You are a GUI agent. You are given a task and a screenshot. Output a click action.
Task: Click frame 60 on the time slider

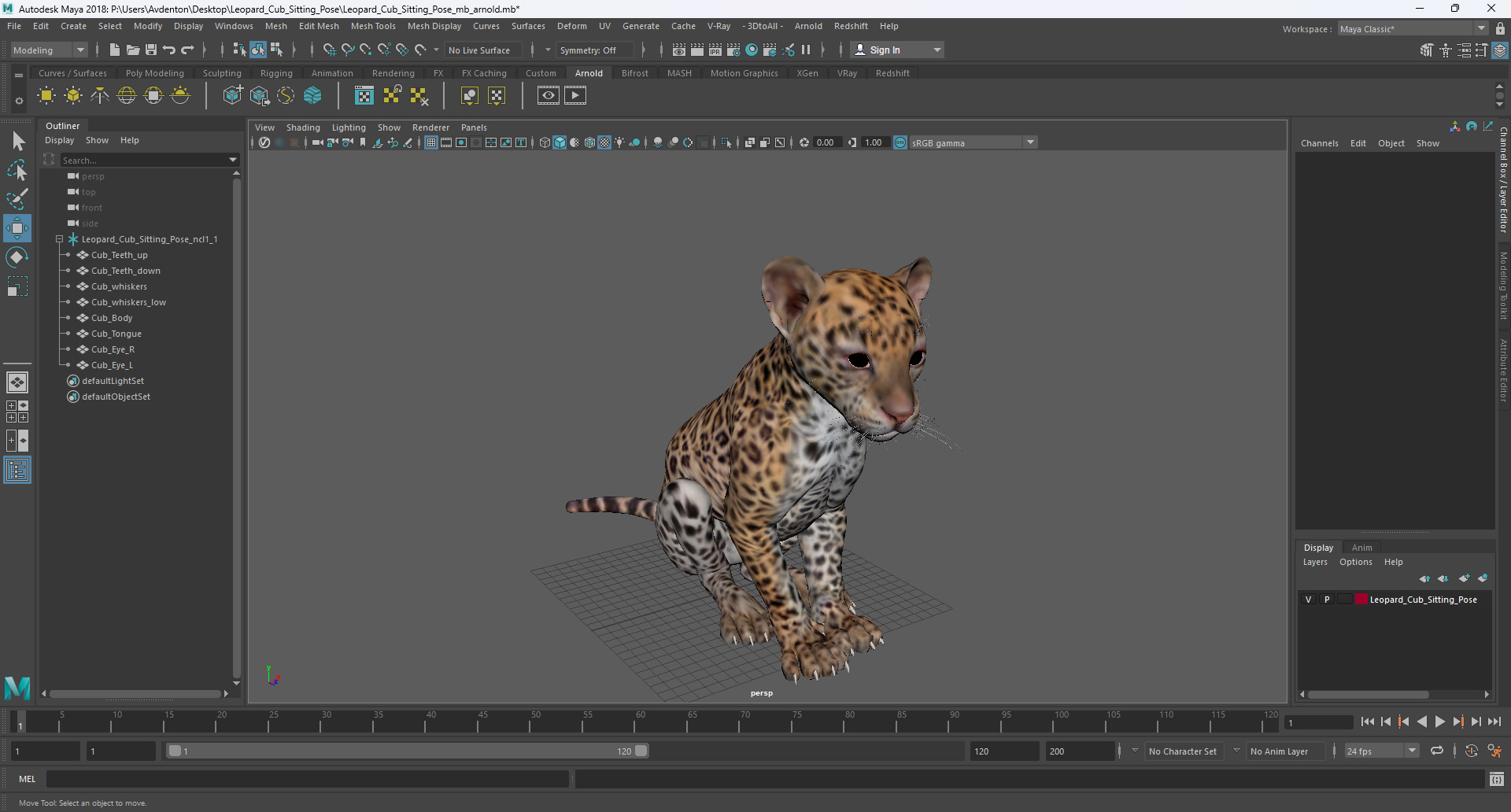tap(641, 722)
